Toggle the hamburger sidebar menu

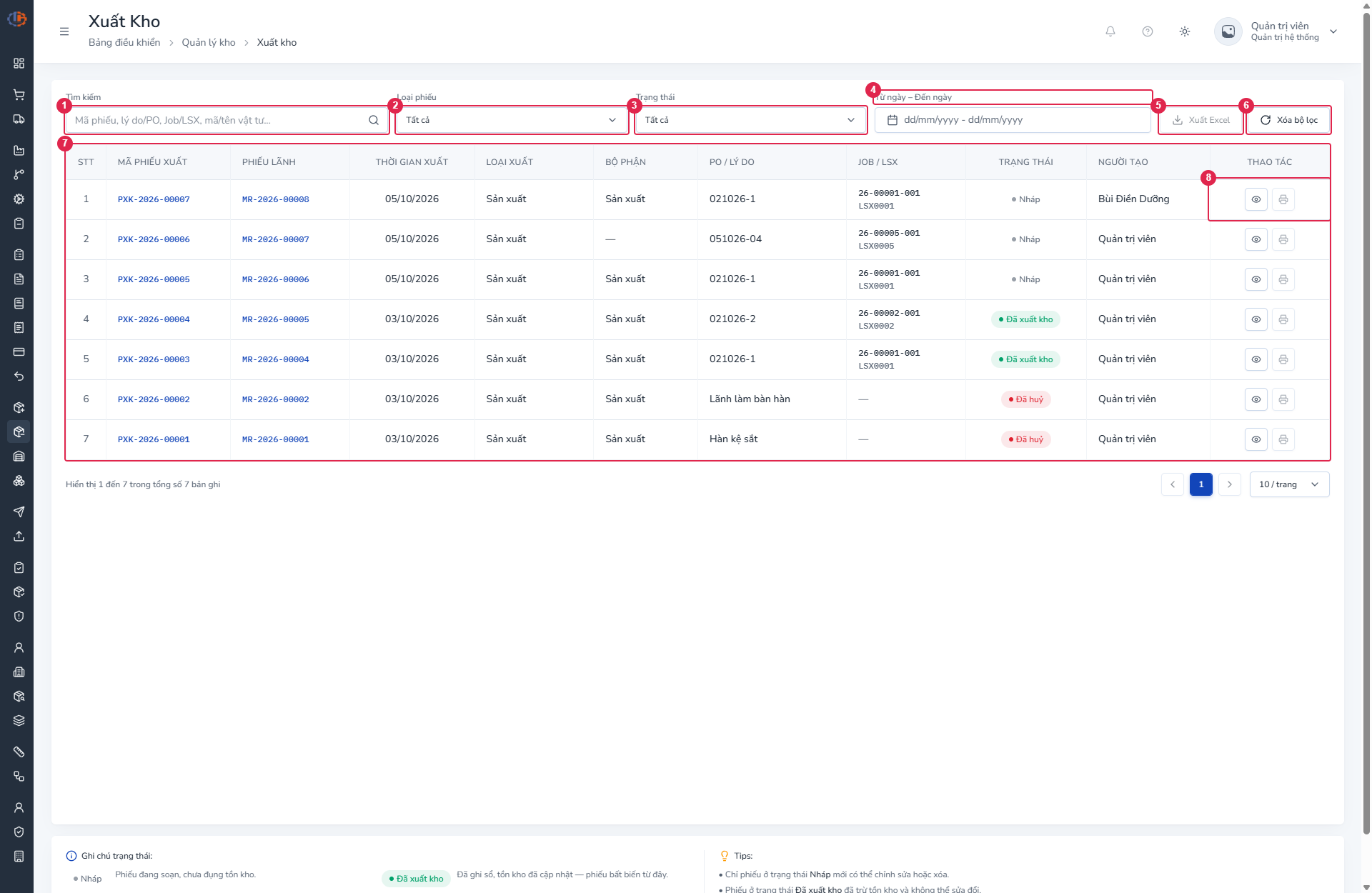point(64,31)
